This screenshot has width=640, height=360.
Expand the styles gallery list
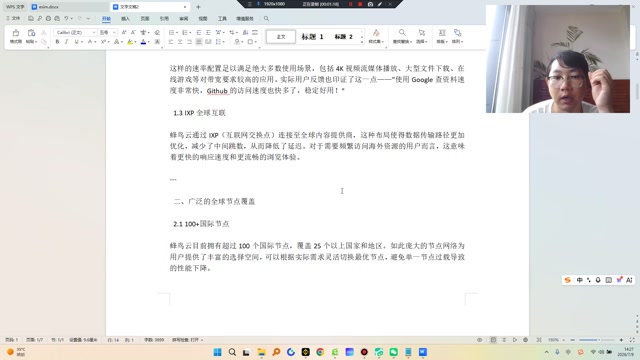click(362, 42)
